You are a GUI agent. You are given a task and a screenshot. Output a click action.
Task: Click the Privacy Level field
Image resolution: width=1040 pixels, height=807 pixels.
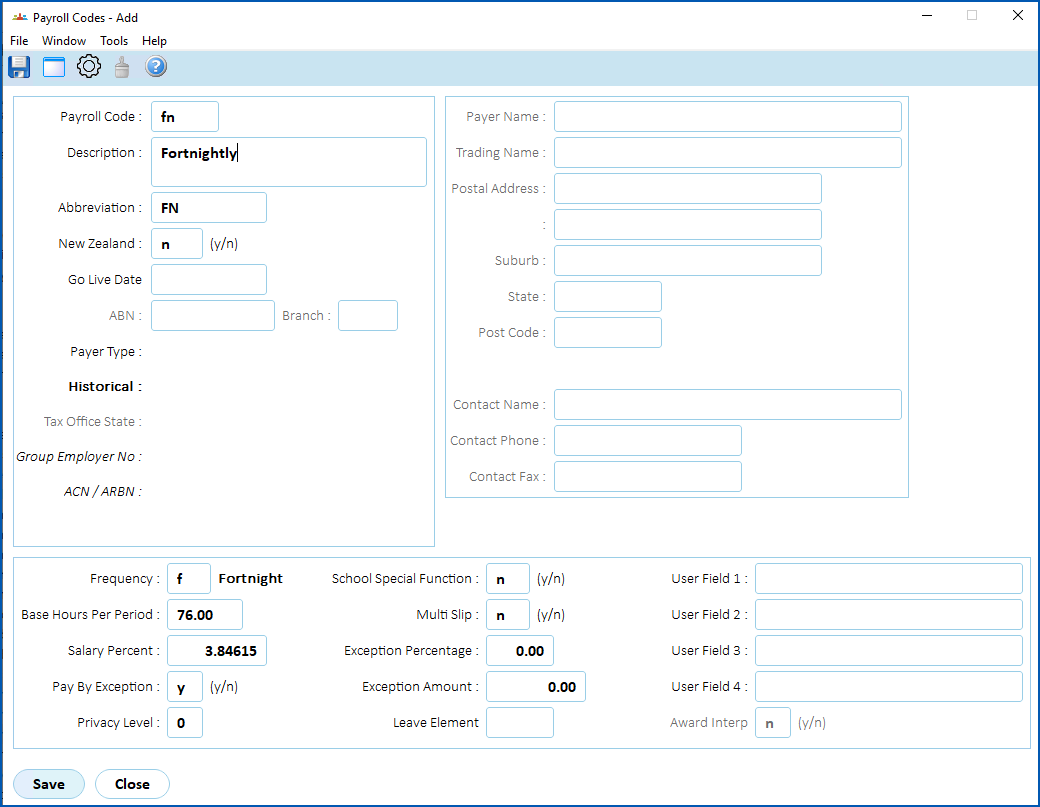point(185,723)
